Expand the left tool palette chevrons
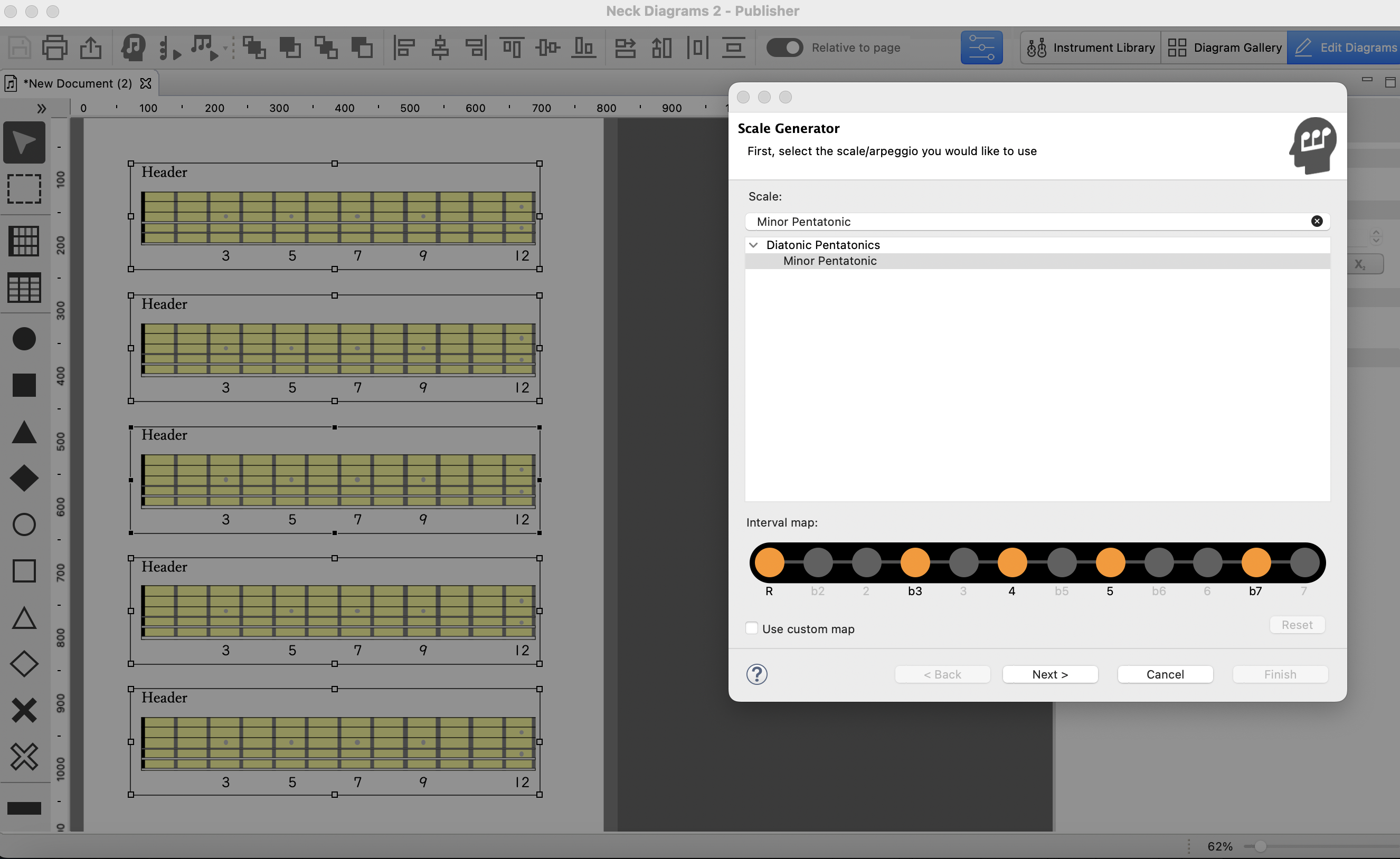Image resolution: width=1400 pixels, height=859 pixels. [41, 108]
